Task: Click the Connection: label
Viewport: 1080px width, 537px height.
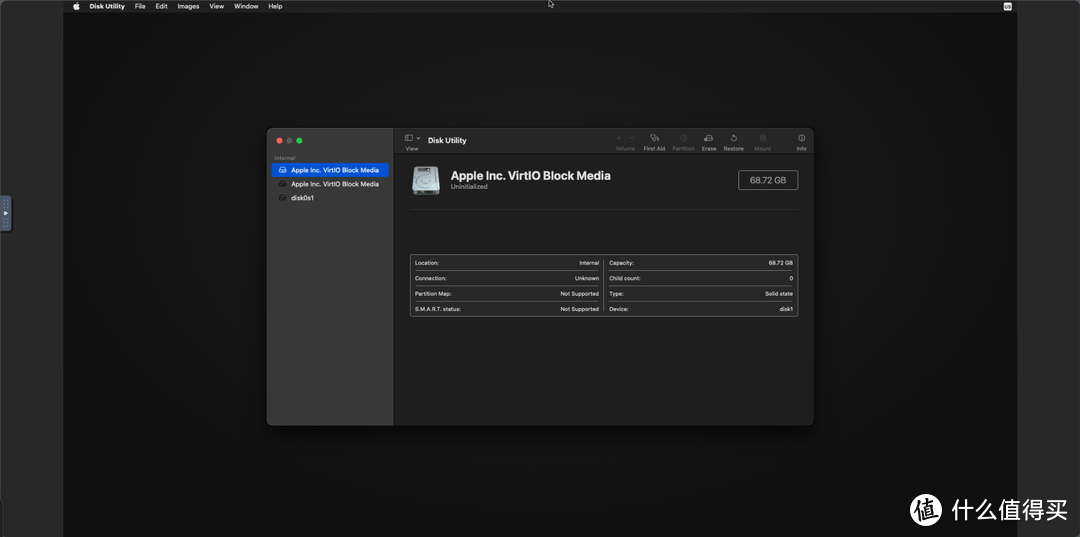Action: coord(430,278)
